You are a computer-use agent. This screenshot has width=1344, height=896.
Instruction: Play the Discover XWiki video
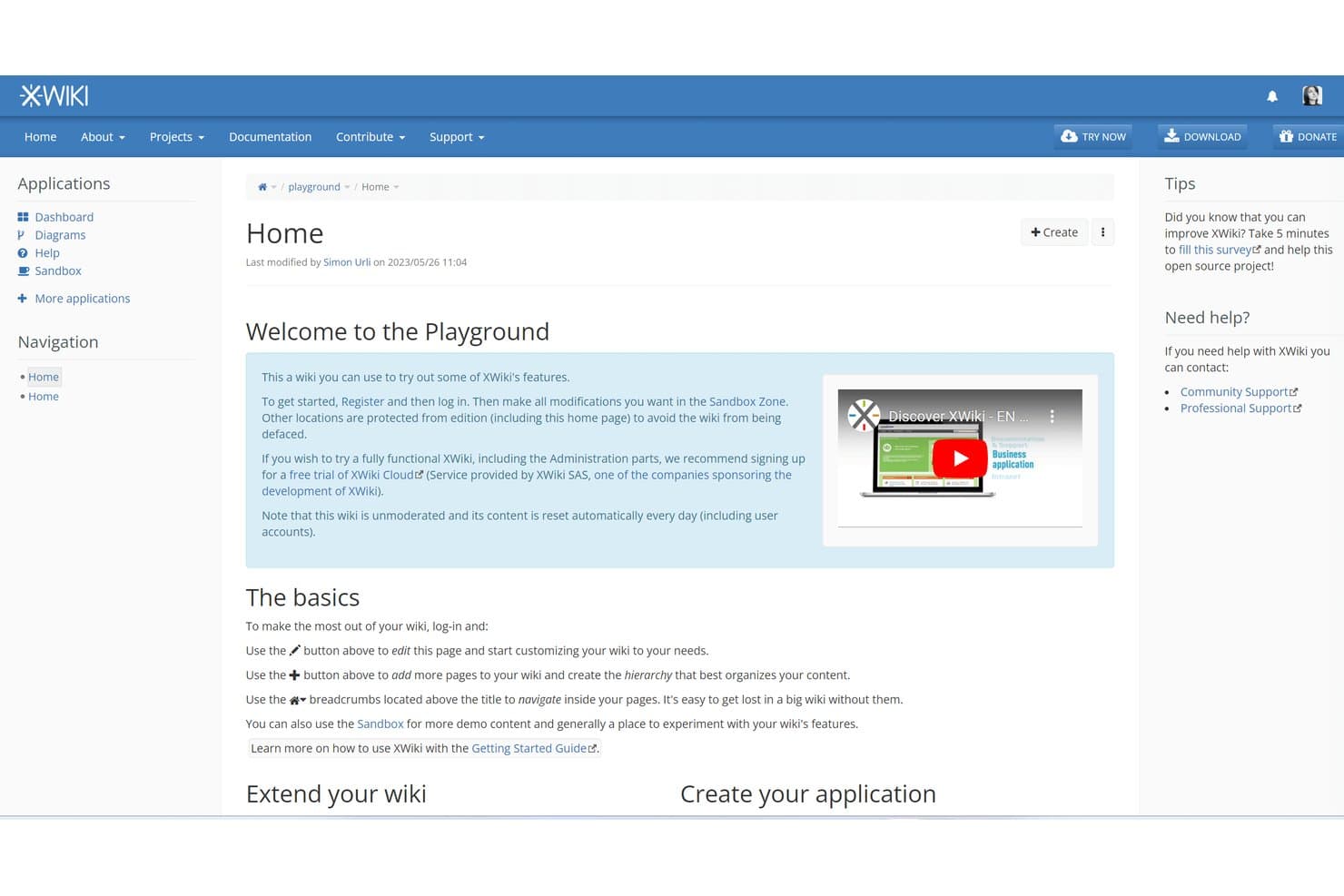[x=959, y=458]
